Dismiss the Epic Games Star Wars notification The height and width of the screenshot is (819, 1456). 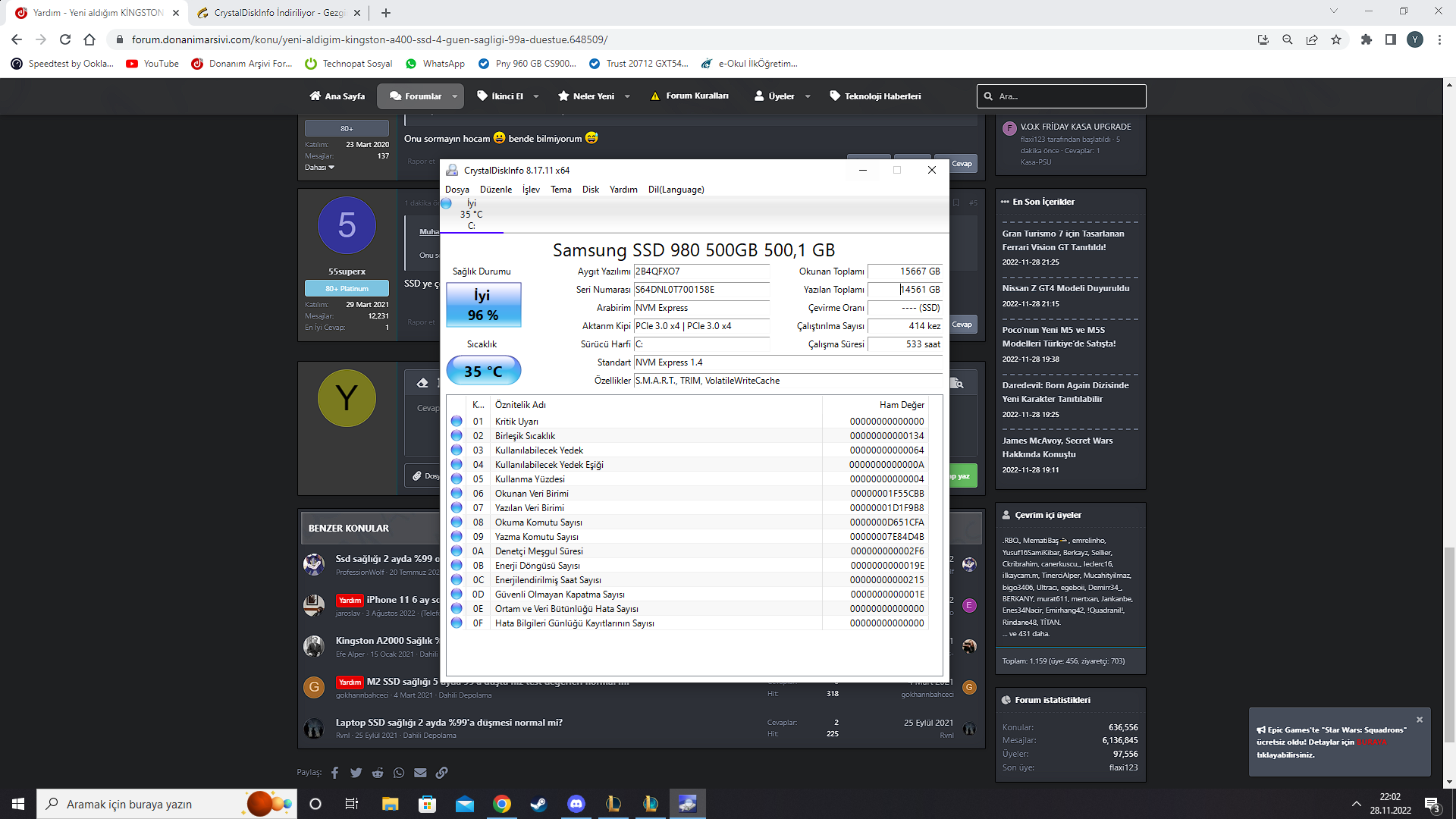(x=1420, y=720)
